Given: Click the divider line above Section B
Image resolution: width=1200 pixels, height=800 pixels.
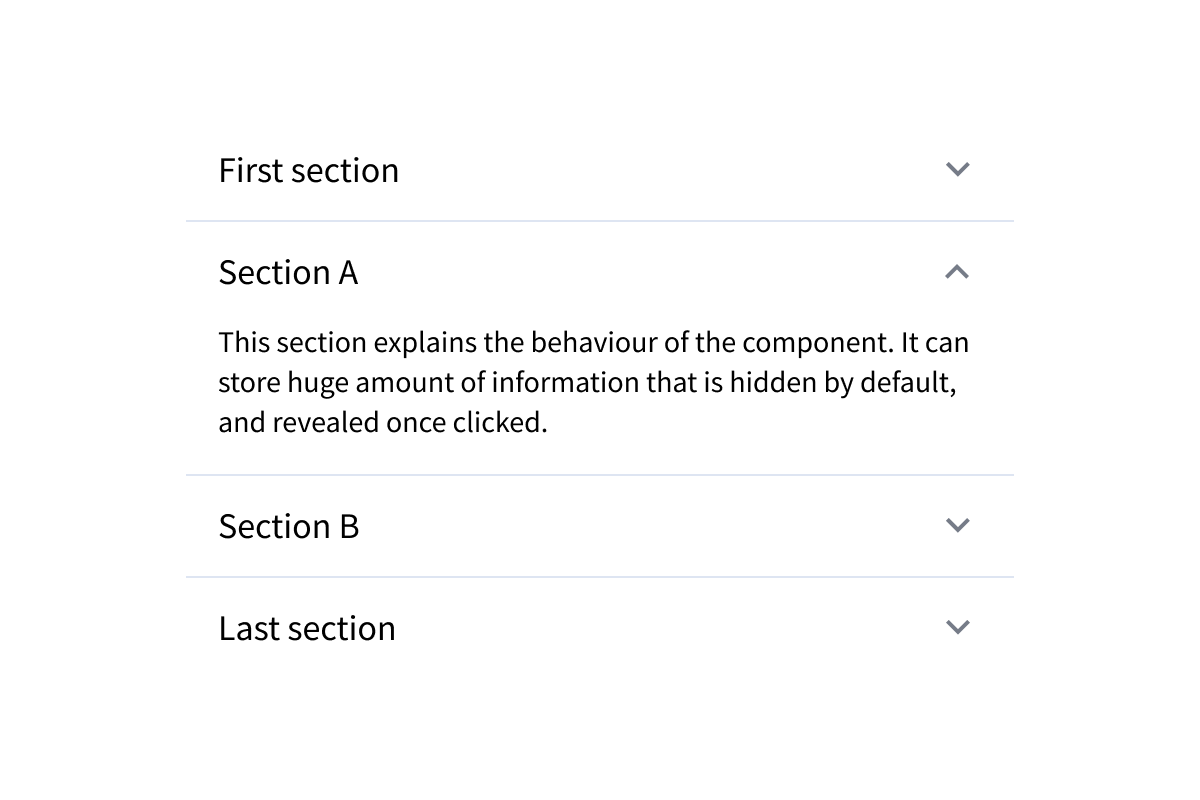Looking at the screenshot, I should coord(600,474).
